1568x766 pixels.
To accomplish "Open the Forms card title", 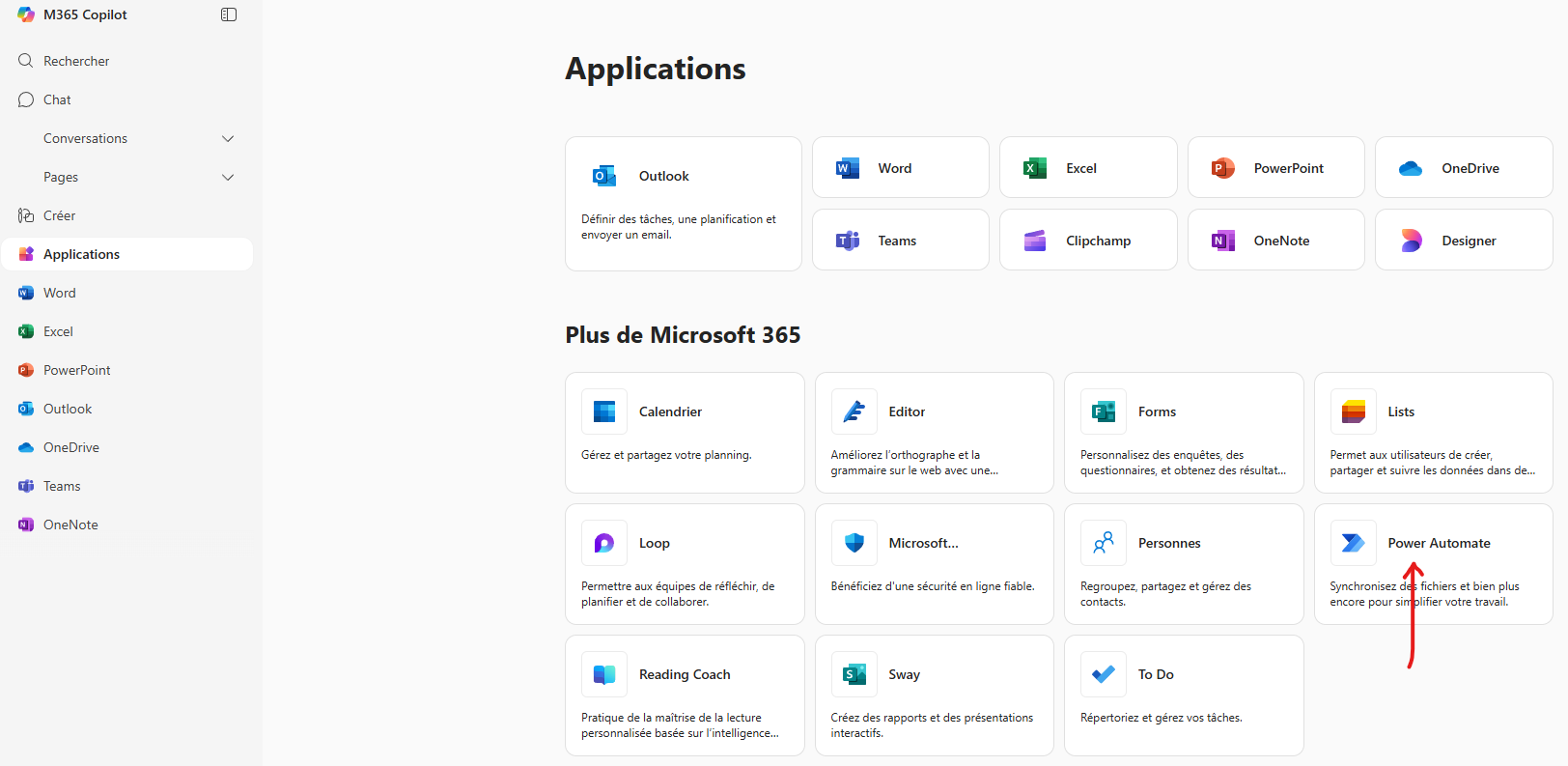I will 1157,411.
